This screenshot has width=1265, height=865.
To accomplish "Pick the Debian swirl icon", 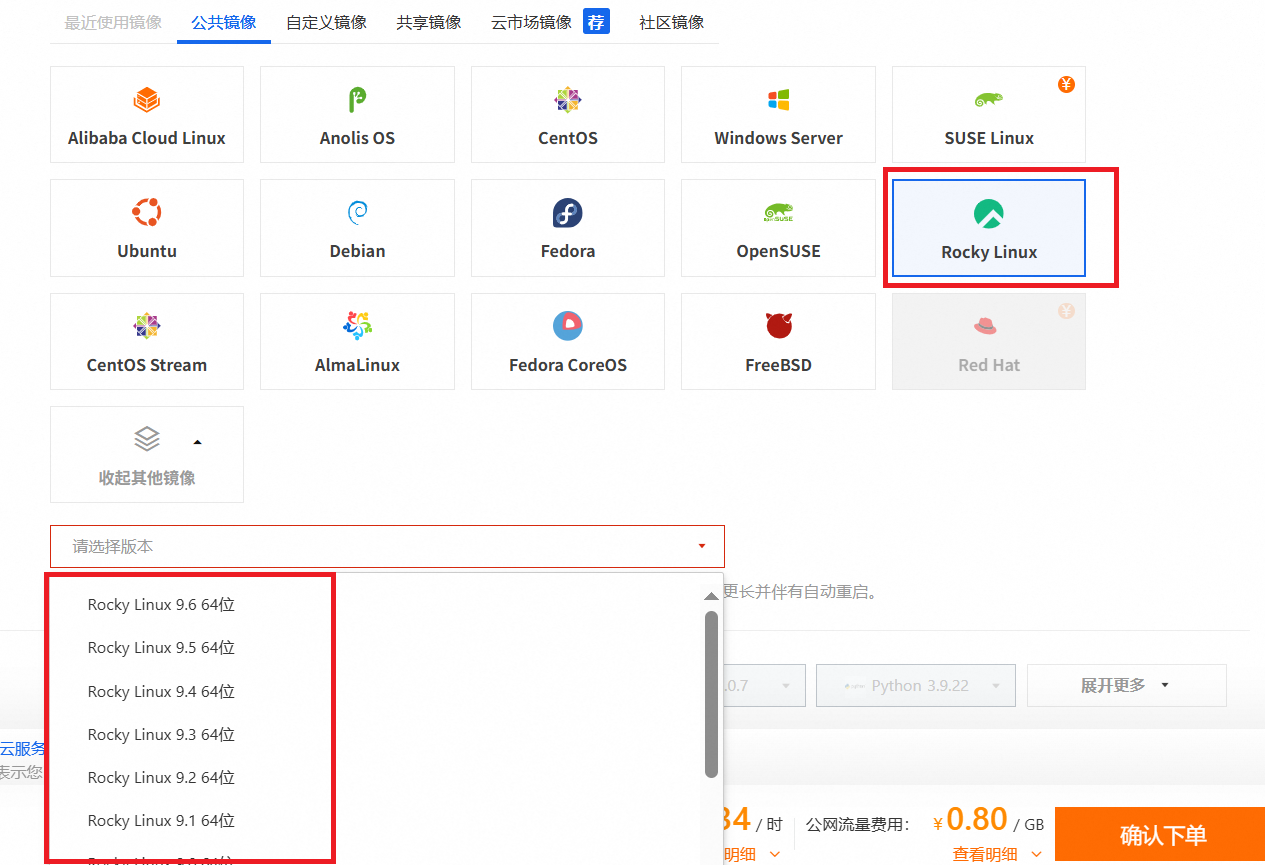I will click(357, 212).
